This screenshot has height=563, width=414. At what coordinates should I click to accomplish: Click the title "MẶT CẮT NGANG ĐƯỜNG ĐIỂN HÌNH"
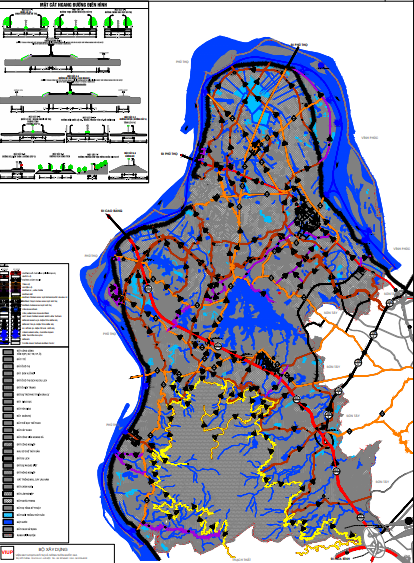74,5
